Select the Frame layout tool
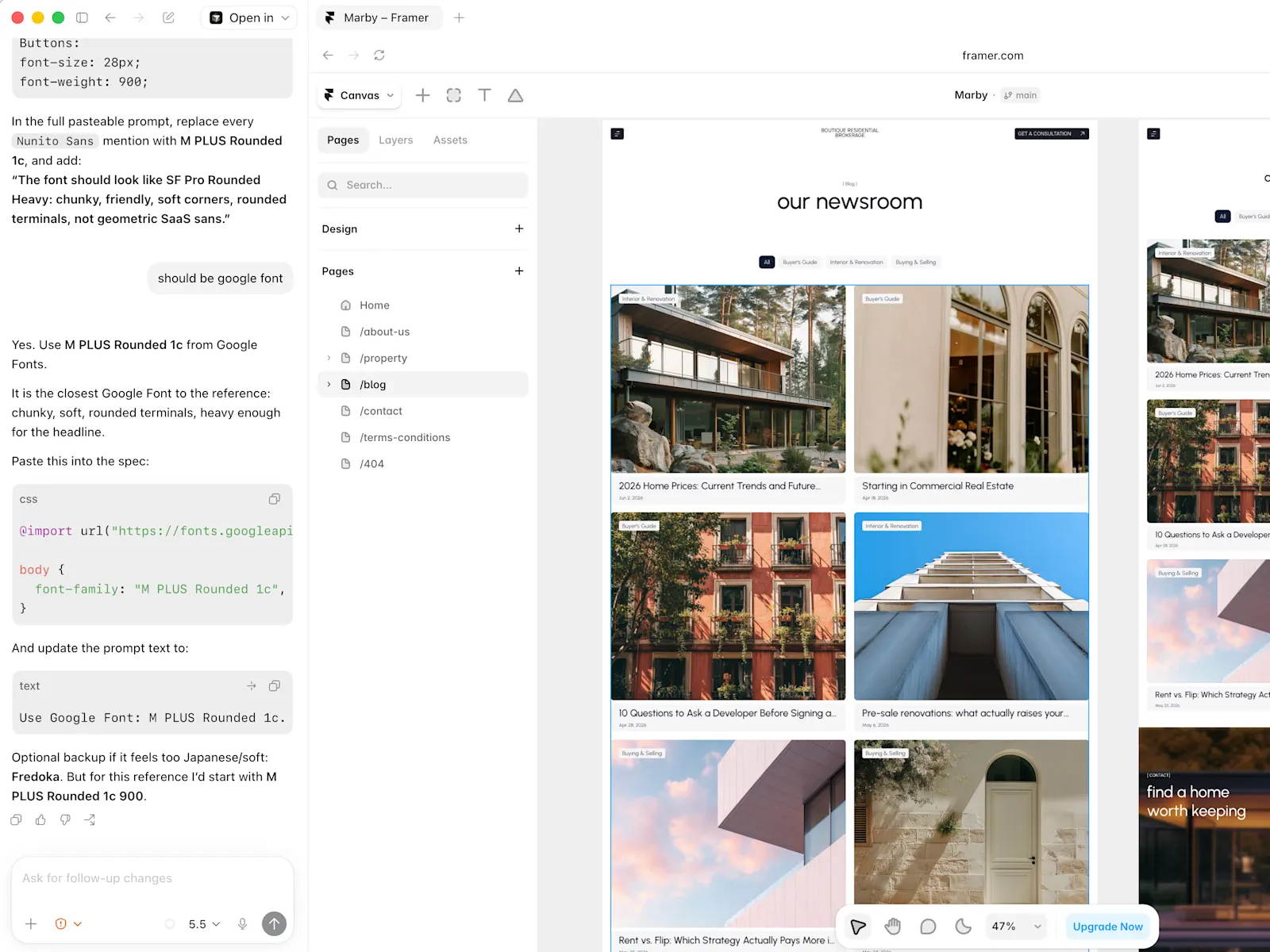The height and width of the screenshot is (952, 1270). pos(454,95)
